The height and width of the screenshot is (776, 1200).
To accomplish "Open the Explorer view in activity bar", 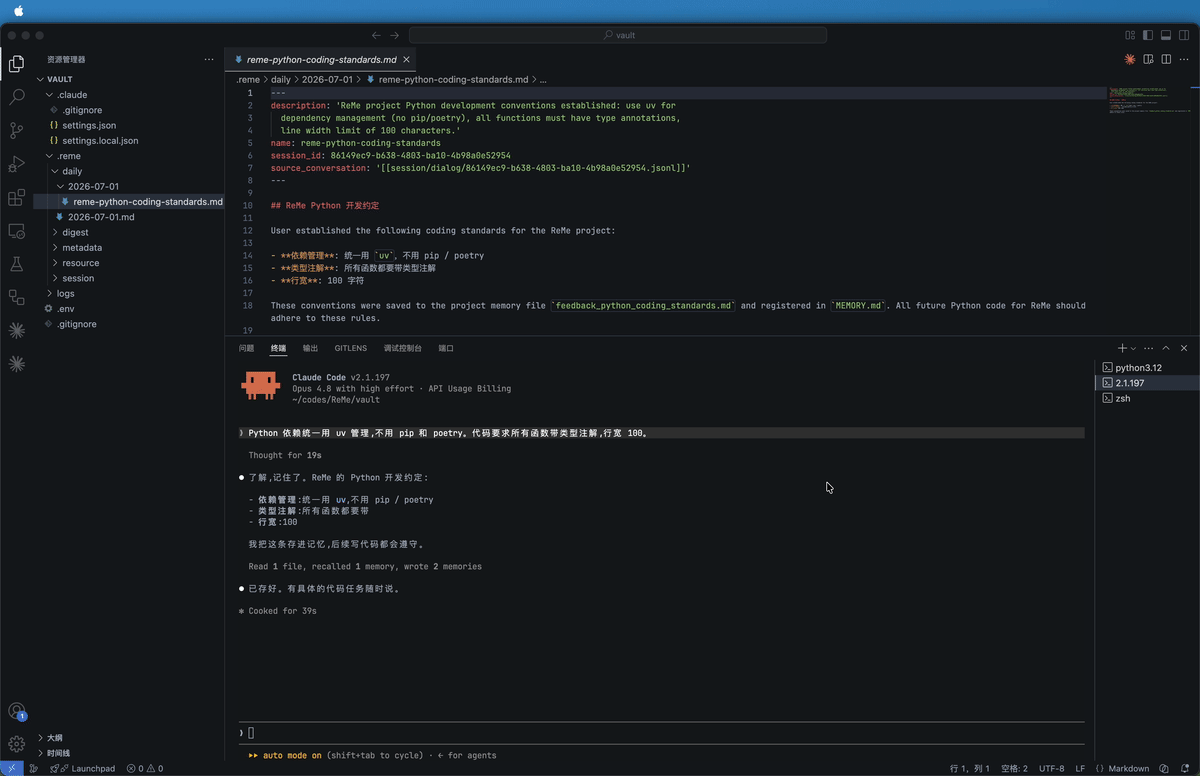I will click(x=16, y=64).
